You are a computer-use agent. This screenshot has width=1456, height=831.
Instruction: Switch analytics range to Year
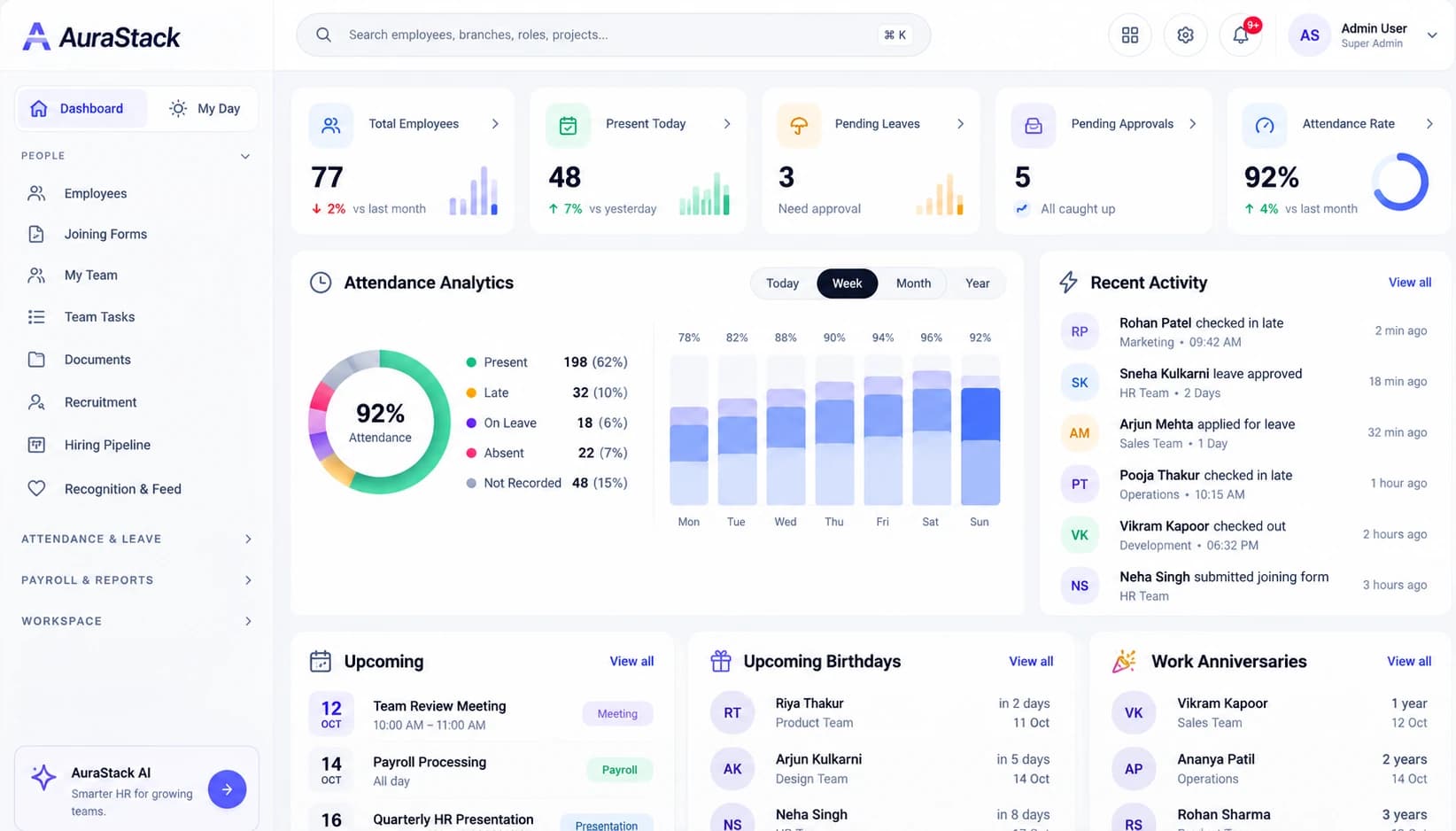[x=978, y=283]
